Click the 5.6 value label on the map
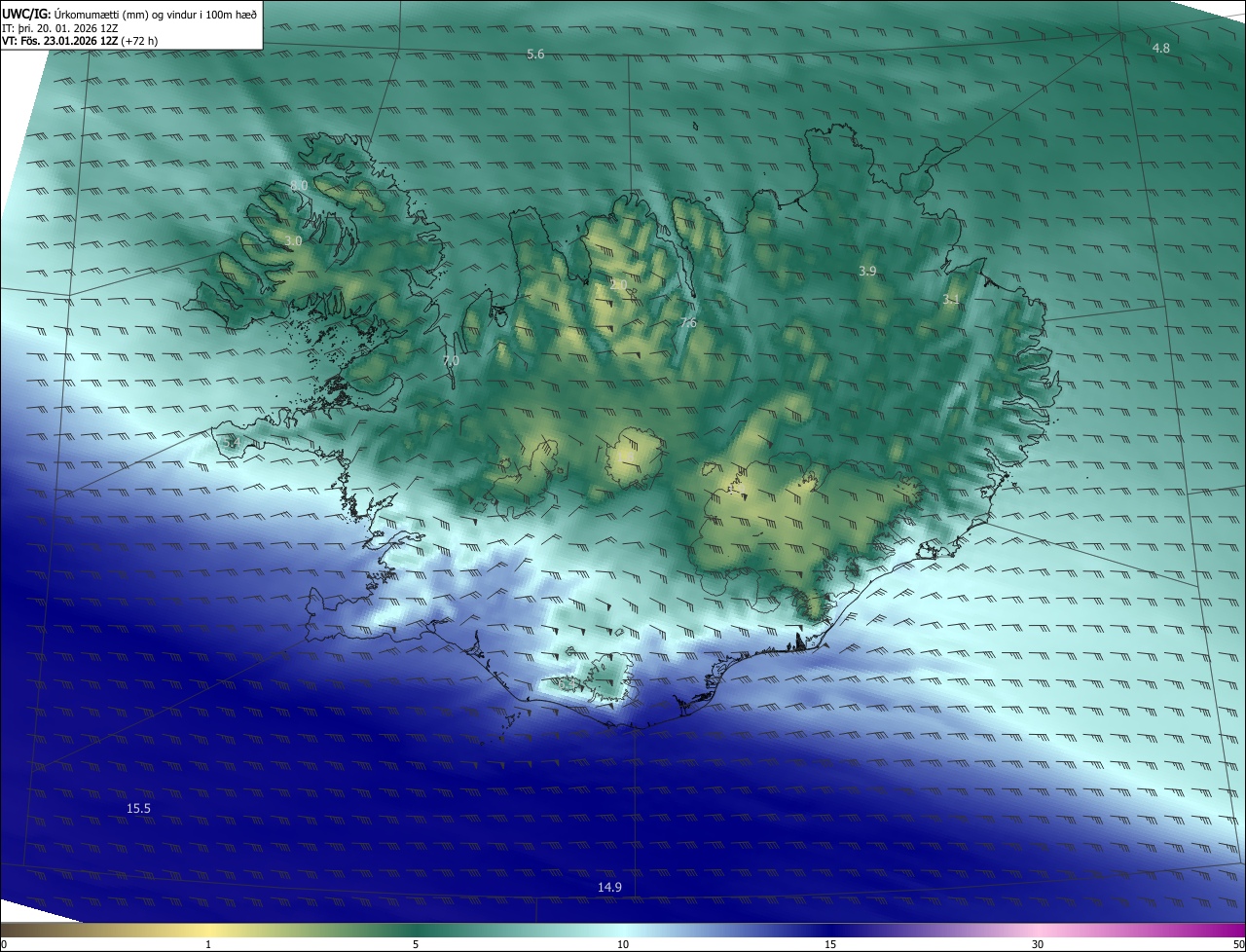Screen dimensions: 1246x952 (x=535, y=55)
